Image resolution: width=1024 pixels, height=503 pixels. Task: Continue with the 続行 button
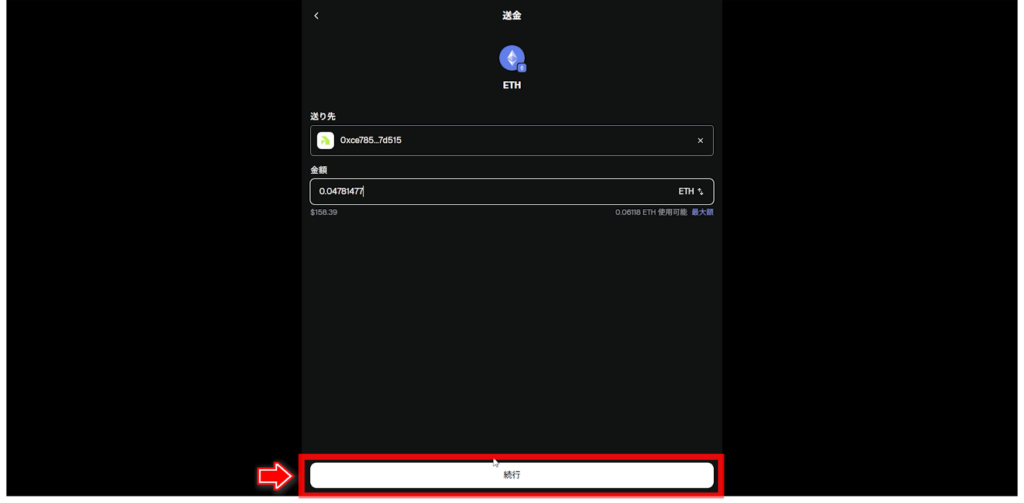[511, 475]
